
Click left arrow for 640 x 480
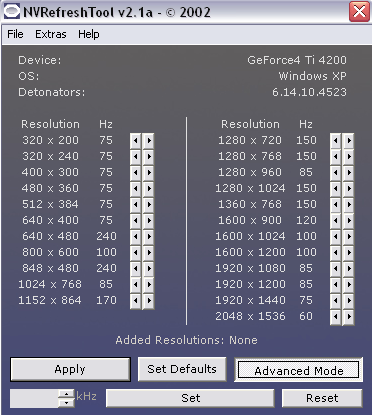[x=135, y=237]
